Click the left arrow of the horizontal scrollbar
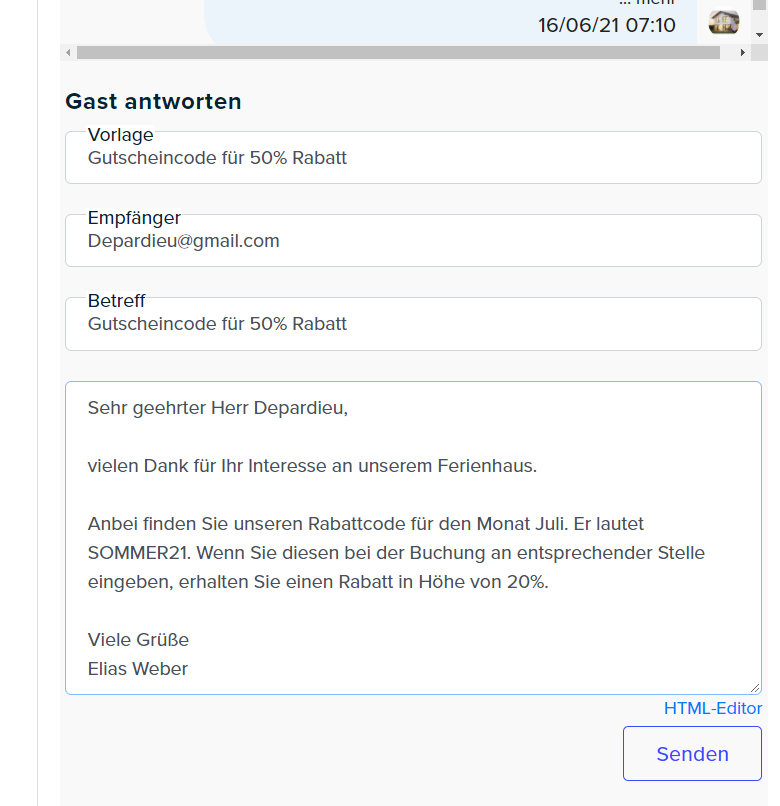 click(x=68, y=52)
